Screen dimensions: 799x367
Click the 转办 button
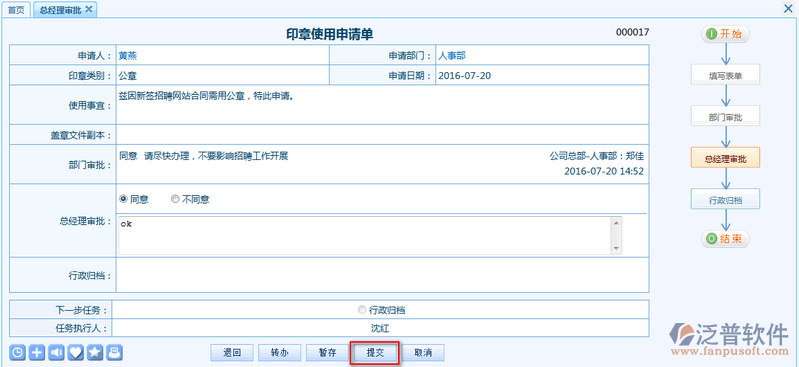click(x=279, y=352)
